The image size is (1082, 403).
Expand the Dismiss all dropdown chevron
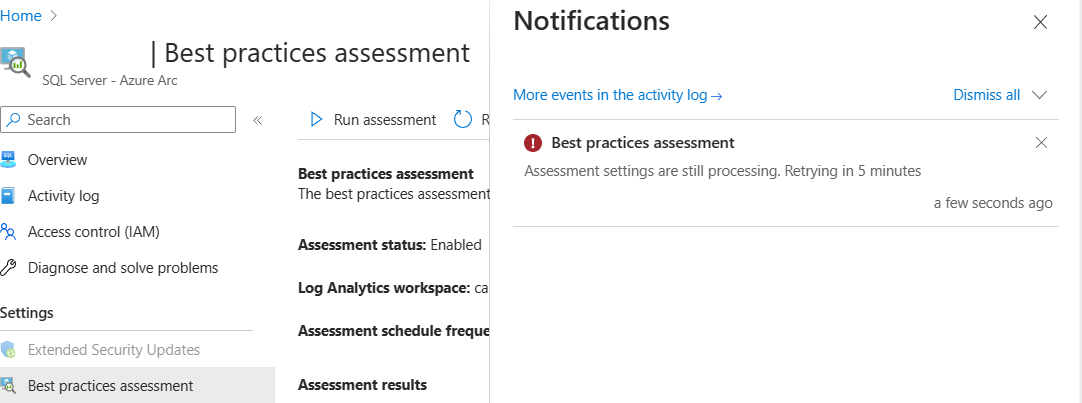pyautogui.click(x=1039, y=95)
